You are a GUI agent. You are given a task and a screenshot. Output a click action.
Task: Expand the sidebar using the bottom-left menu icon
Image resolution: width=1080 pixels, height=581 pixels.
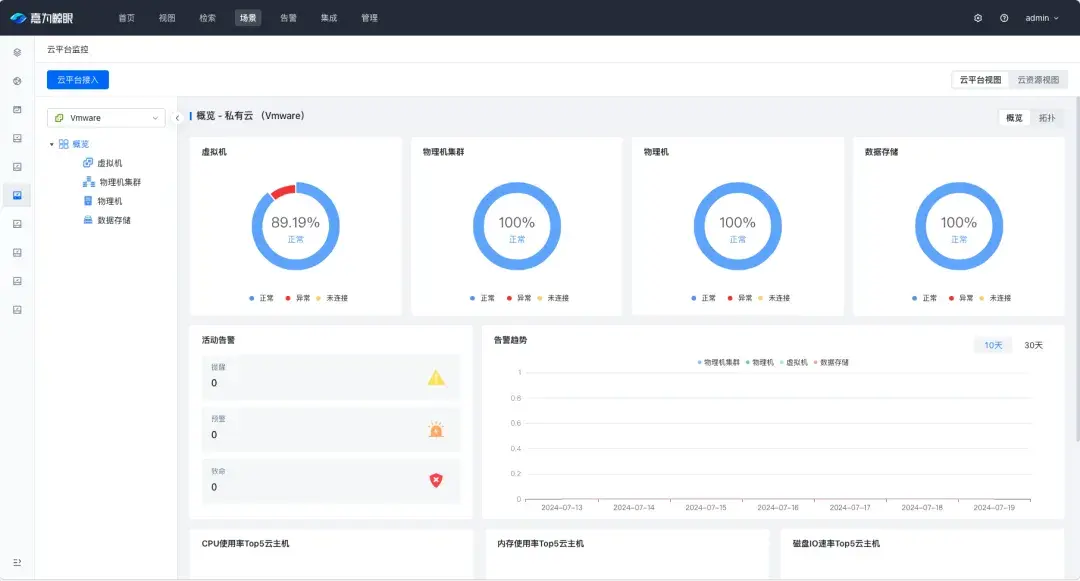click(x=17, y=562)
